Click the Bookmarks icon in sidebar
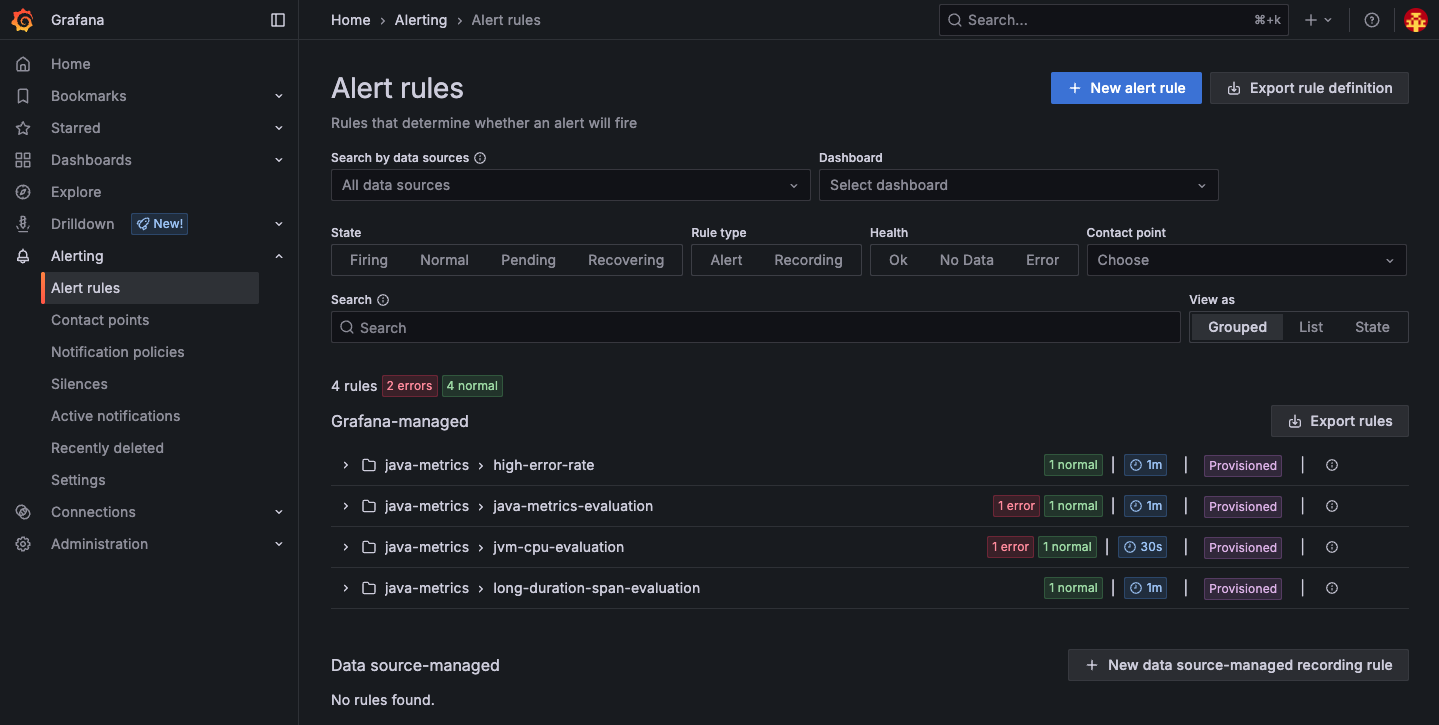Screen dimensions: 1439x725 click(x=23, y=96)
